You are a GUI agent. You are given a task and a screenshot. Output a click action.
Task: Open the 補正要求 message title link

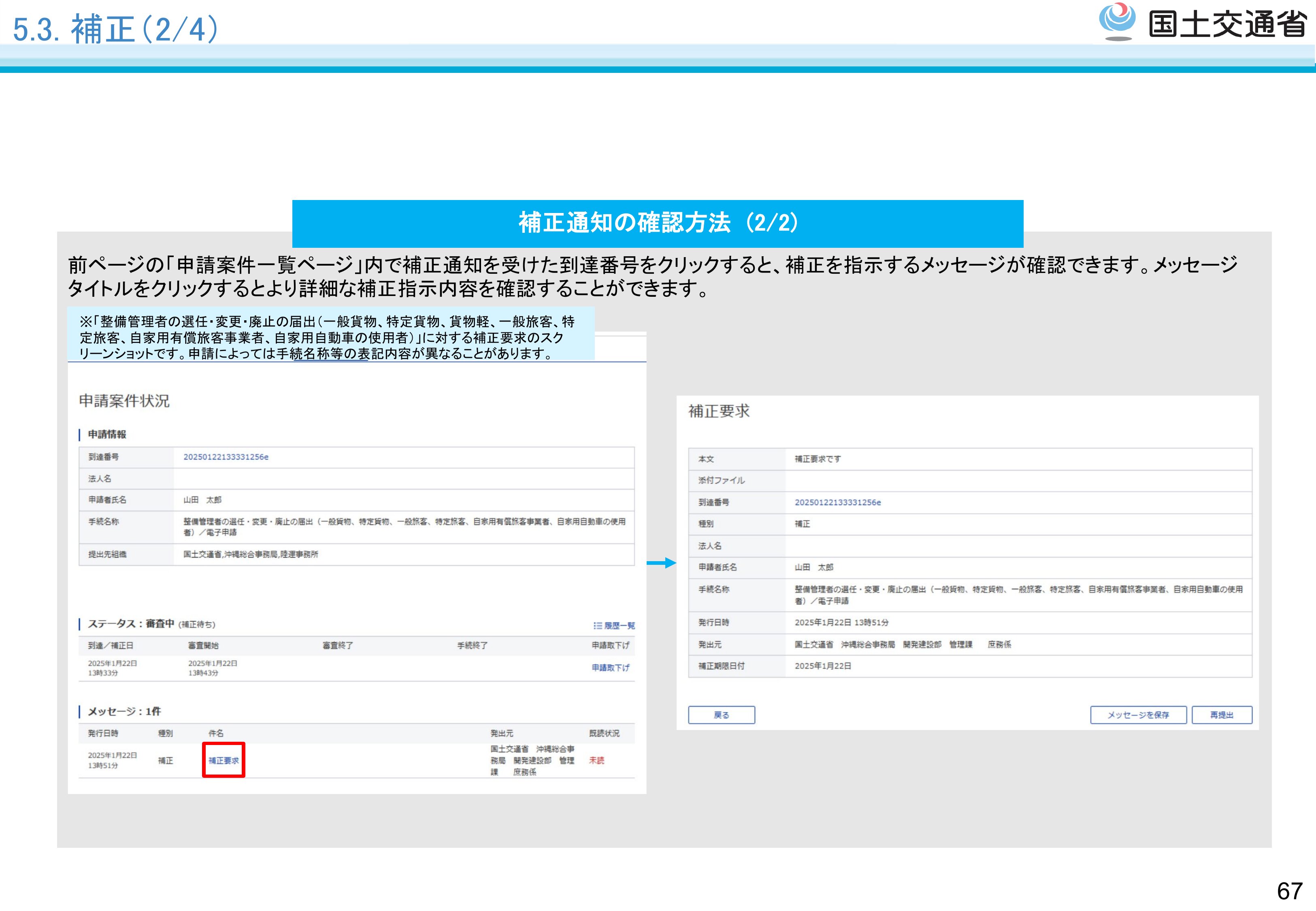[x=223, y=760]
